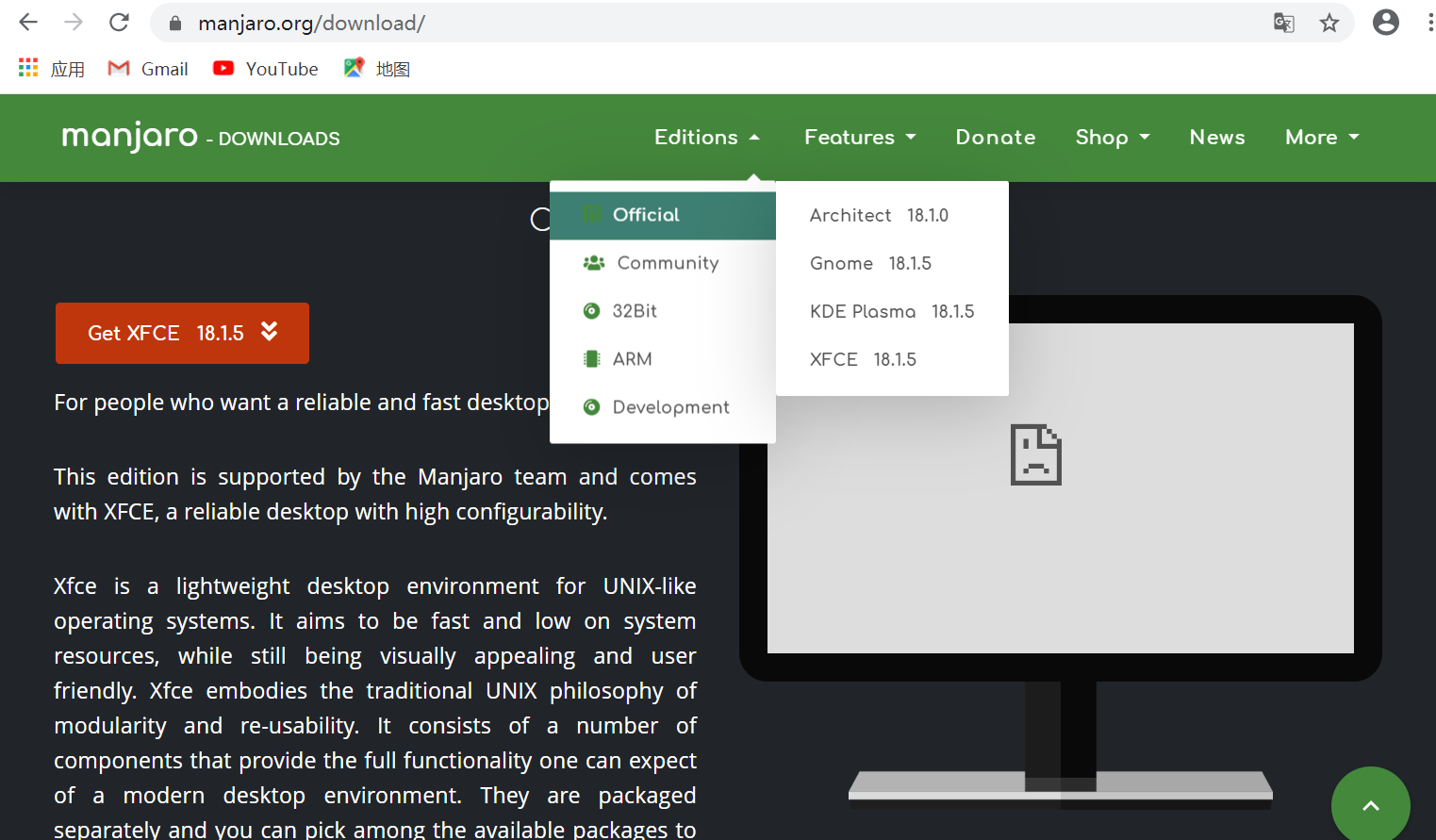Click the Development disc icon

click(591, 407)
